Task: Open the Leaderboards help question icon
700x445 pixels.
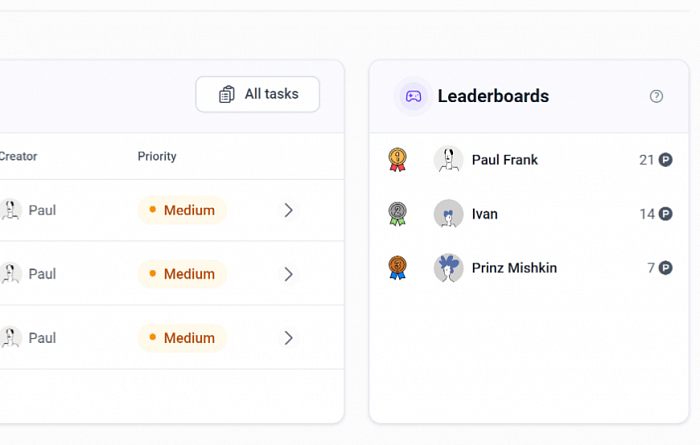Action: click(656, 96)
